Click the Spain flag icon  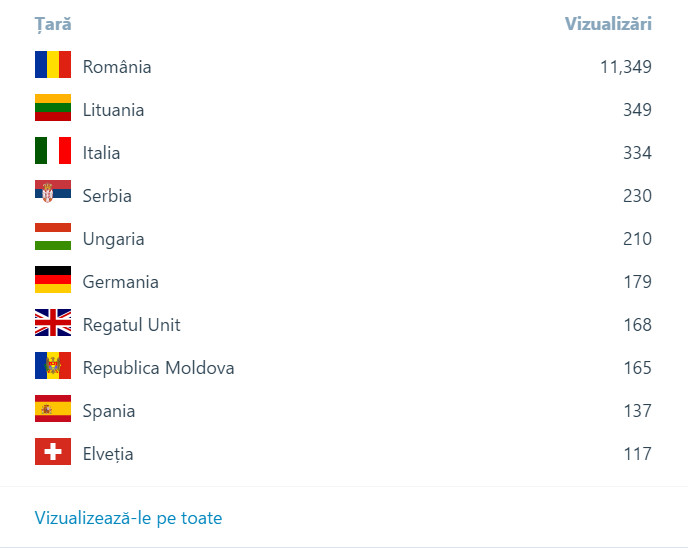pyautogui.click(x=53, y=410)
